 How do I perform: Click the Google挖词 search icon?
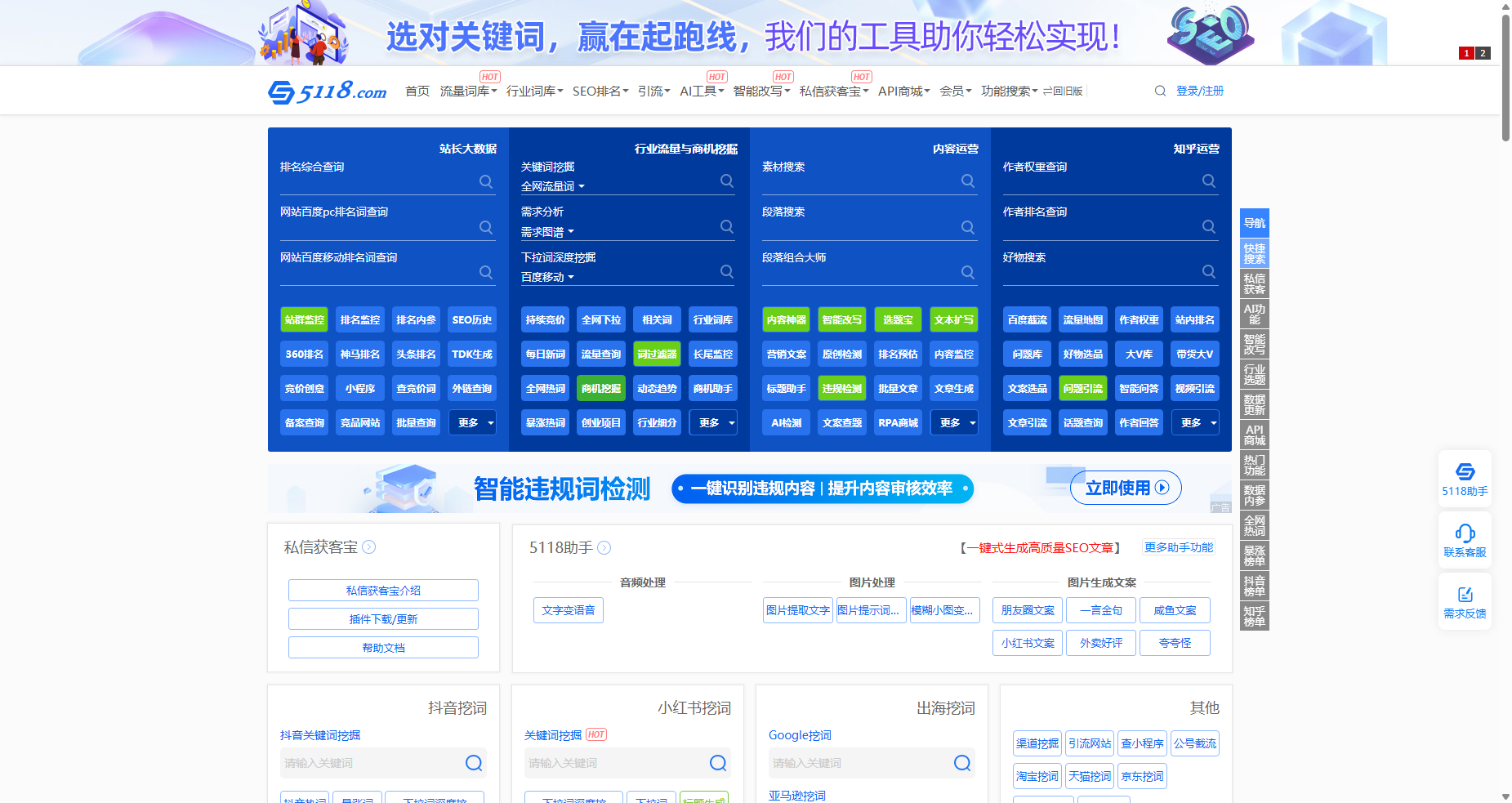click(962, 763)
